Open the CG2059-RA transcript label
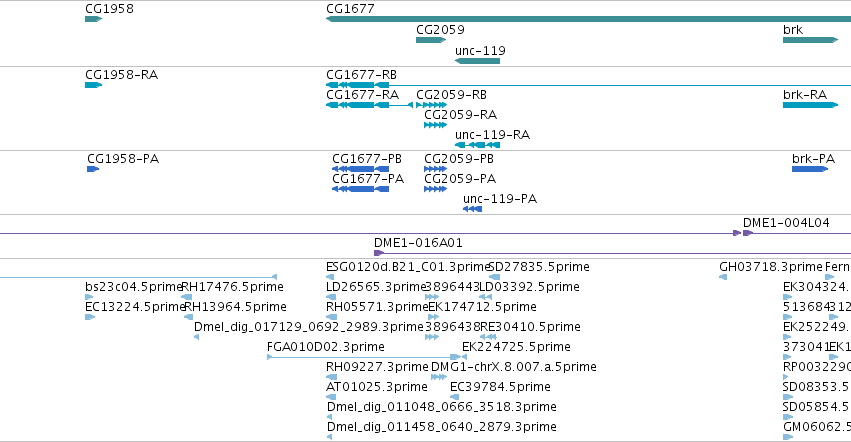The width and height of the screenshot is (851, 442). pyautogui.click(x=461, y=115)
